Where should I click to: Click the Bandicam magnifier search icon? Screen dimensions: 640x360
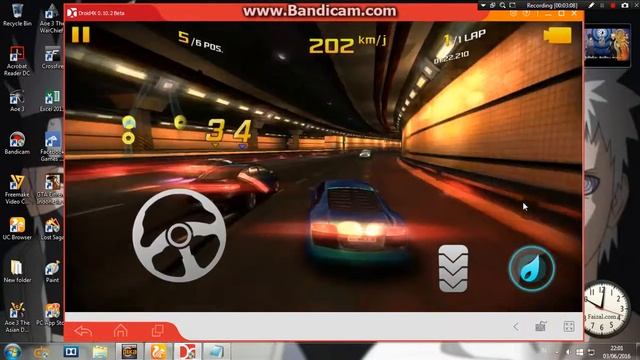click(502, 5)
